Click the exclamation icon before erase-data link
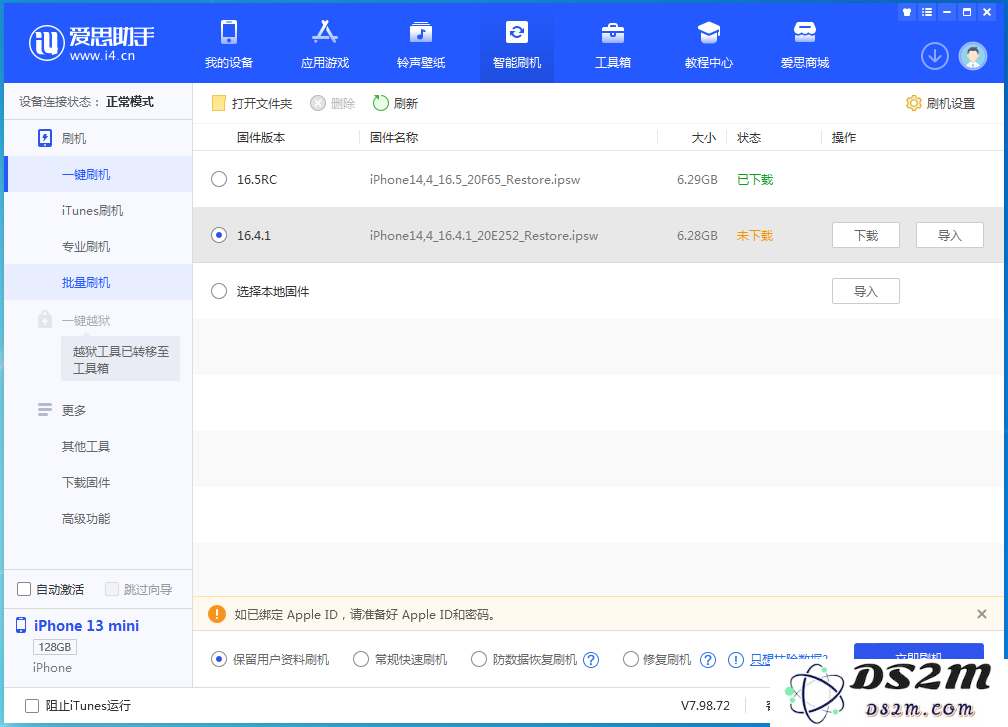The width and height of the screenshot is (1008, 727). tap(735, 660)
